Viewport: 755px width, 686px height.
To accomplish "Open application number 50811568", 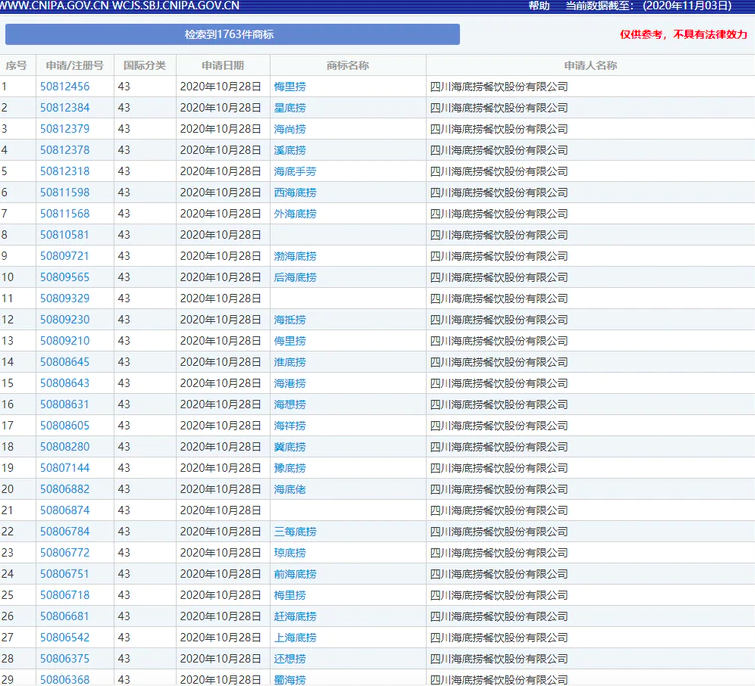I will click(65, 214).
